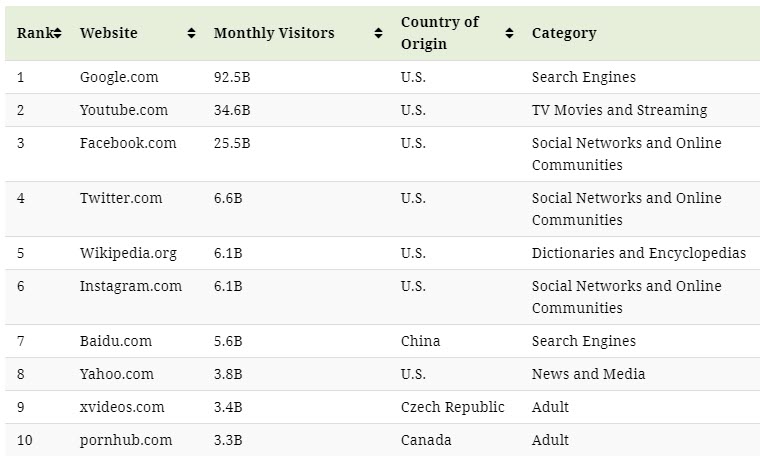Select the Czech Republic country cell
760x456 pixels.
[x=453, y=407]
